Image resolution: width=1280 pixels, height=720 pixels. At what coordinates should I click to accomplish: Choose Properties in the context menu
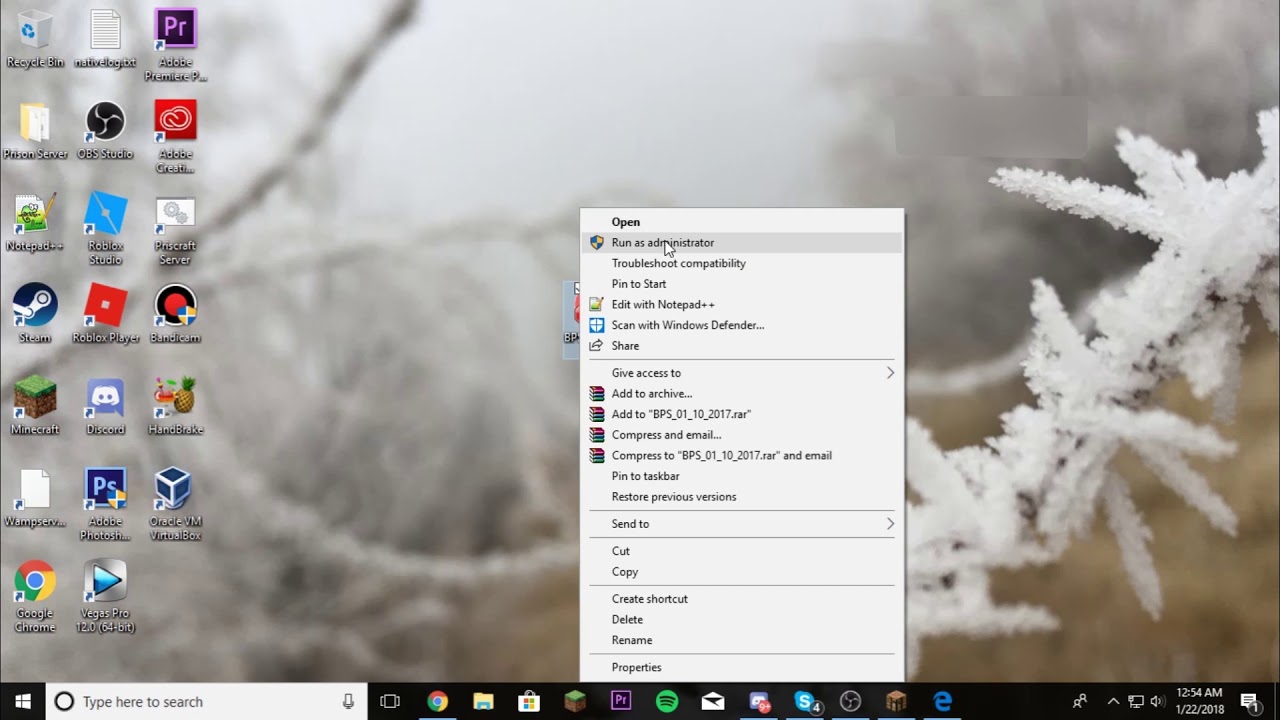741,667
